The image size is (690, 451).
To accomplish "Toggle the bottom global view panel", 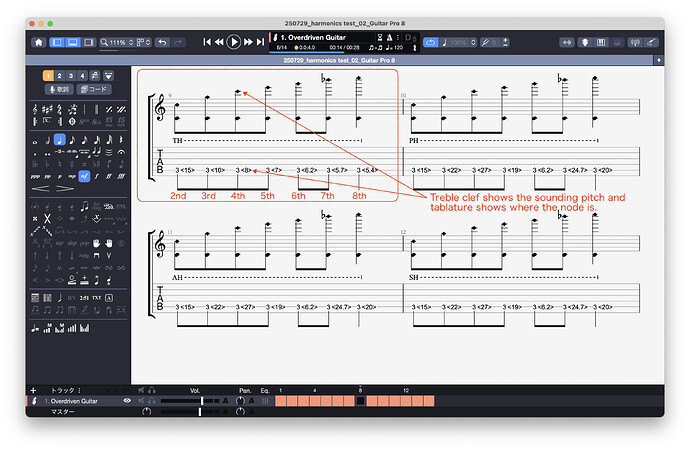I will click(x=73, y=42).
